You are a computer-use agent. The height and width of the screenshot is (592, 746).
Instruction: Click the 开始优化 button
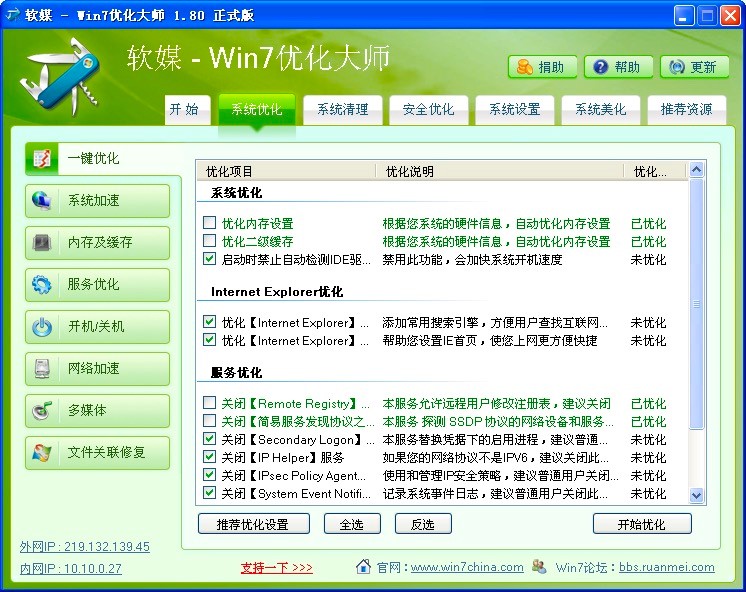642,524
